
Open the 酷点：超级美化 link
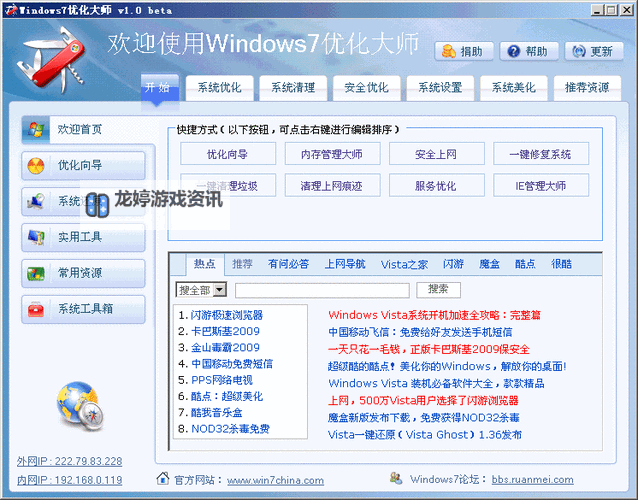click(x=227, y=396)
